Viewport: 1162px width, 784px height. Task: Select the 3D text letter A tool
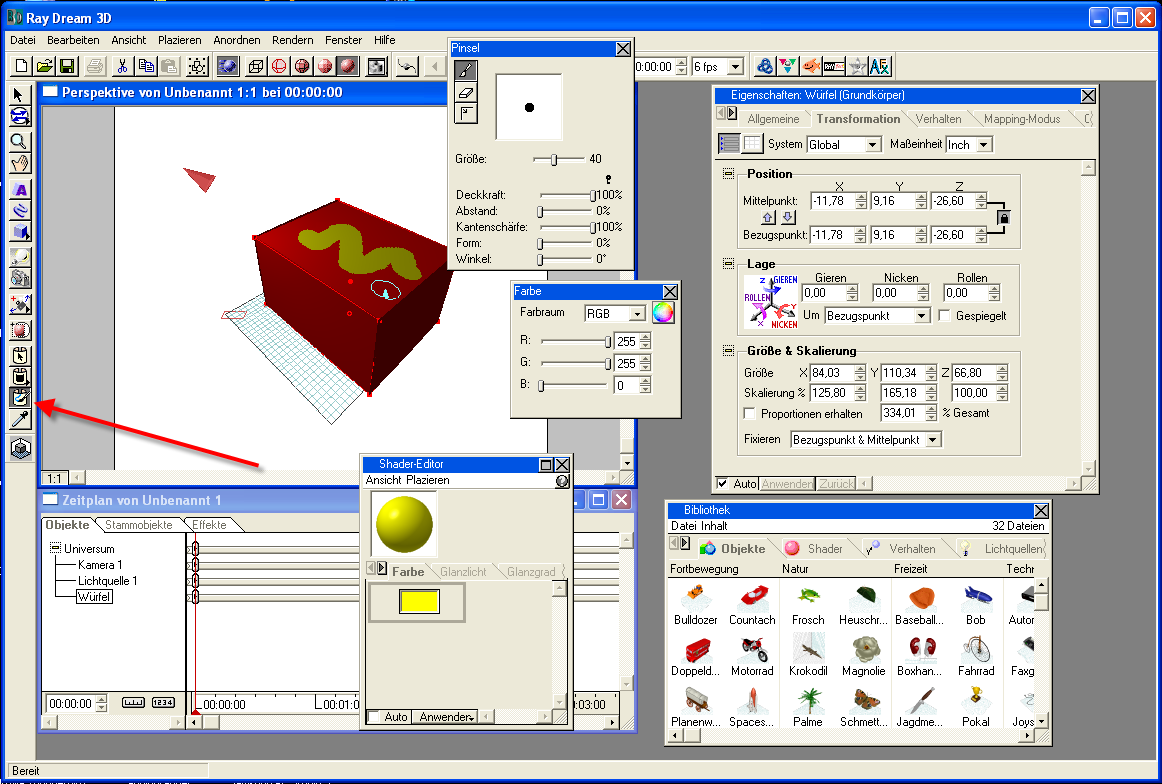click(x=20, y=189)
